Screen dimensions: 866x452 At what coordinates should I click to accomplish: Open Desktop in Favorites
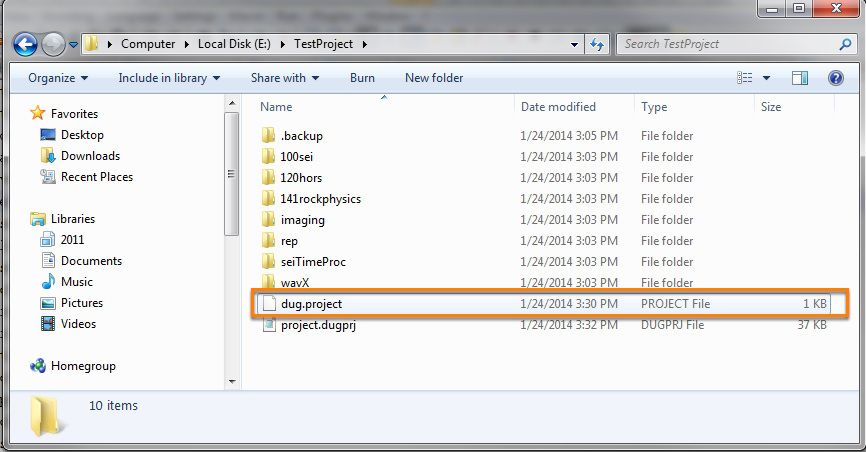[x=82, y=135]
